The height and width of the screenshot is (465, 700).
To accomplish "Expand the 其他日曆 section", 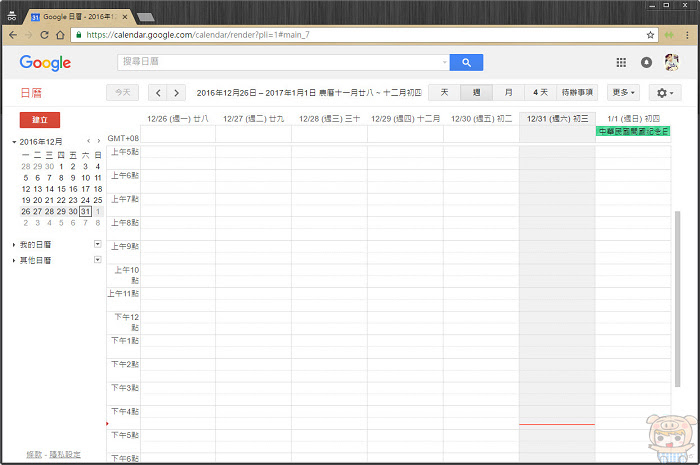I will 14,261.
